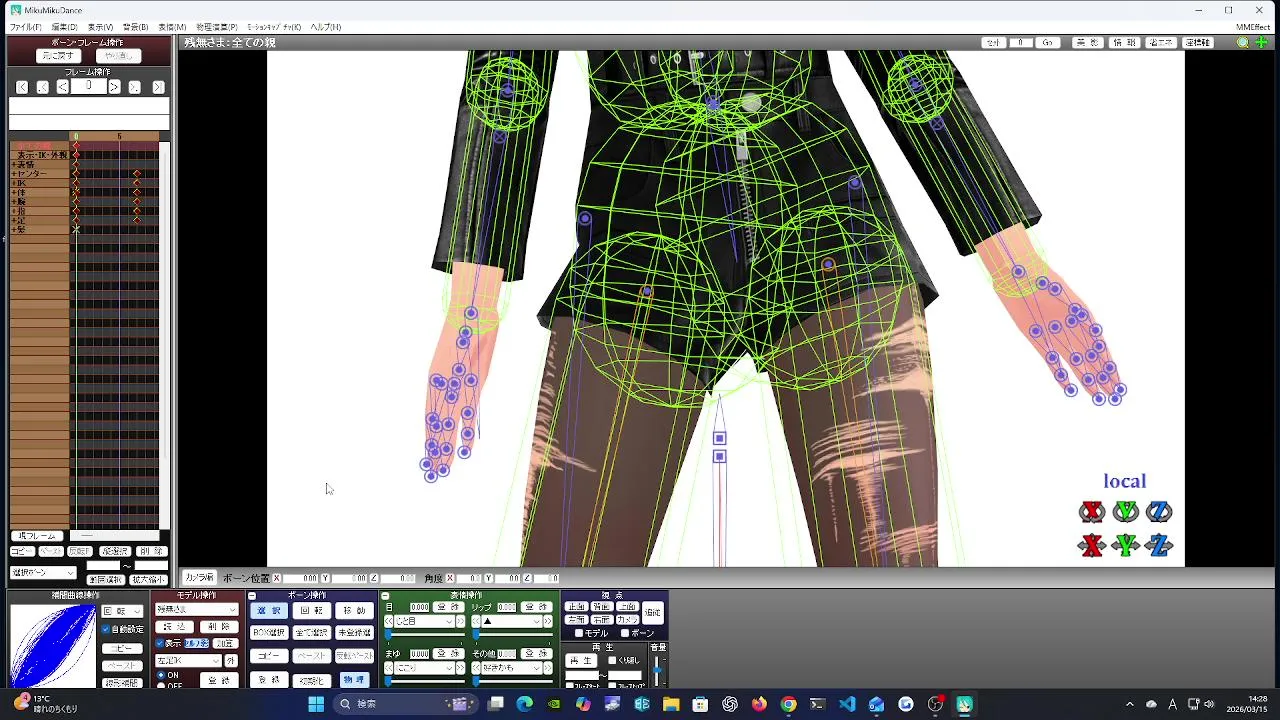Toggle 自動設定 checkbox in interpolation panel
Image resolution: width=1280 pixels, height=720 pixels.
106,629
